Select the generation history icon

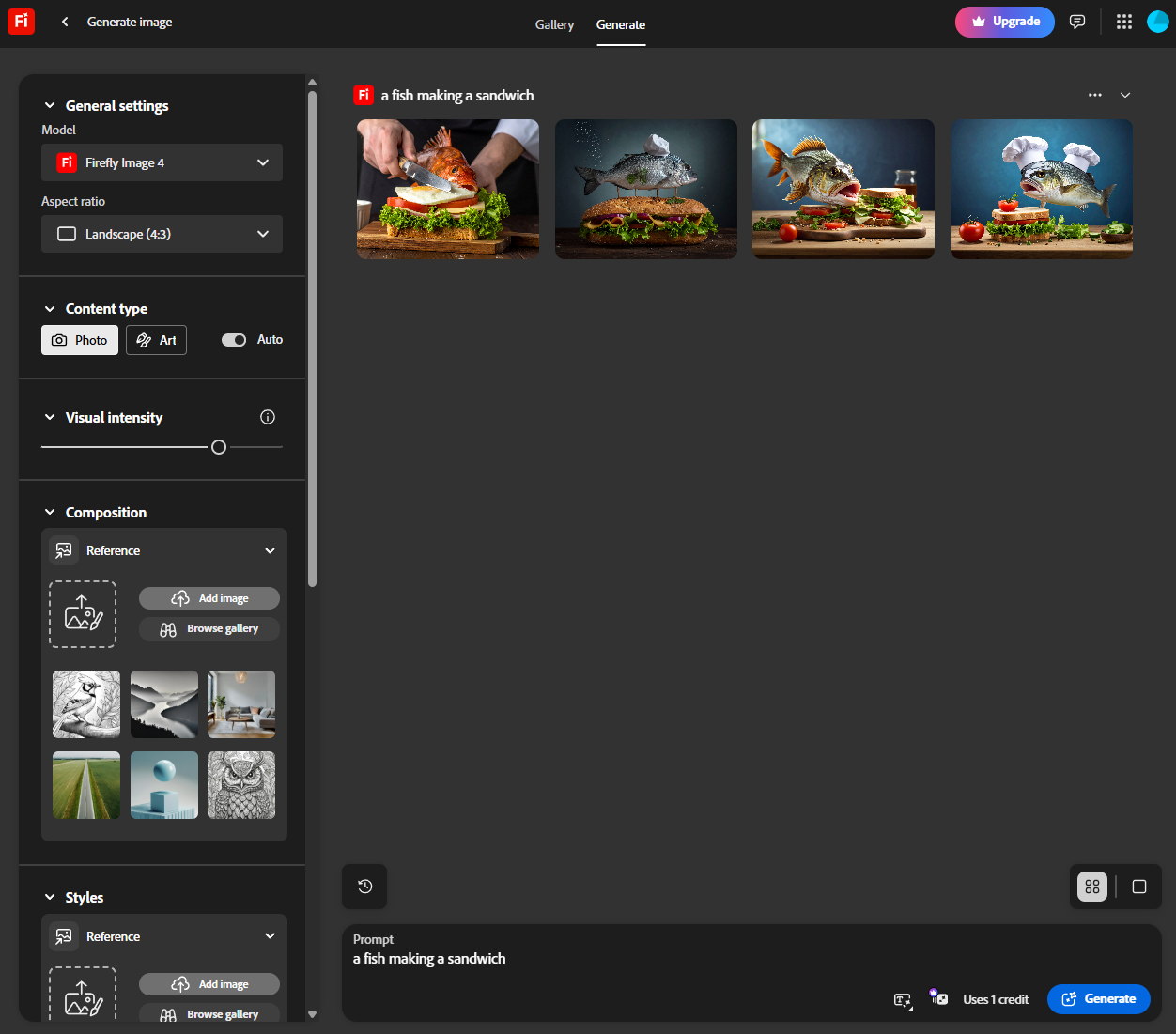[364, 887]
